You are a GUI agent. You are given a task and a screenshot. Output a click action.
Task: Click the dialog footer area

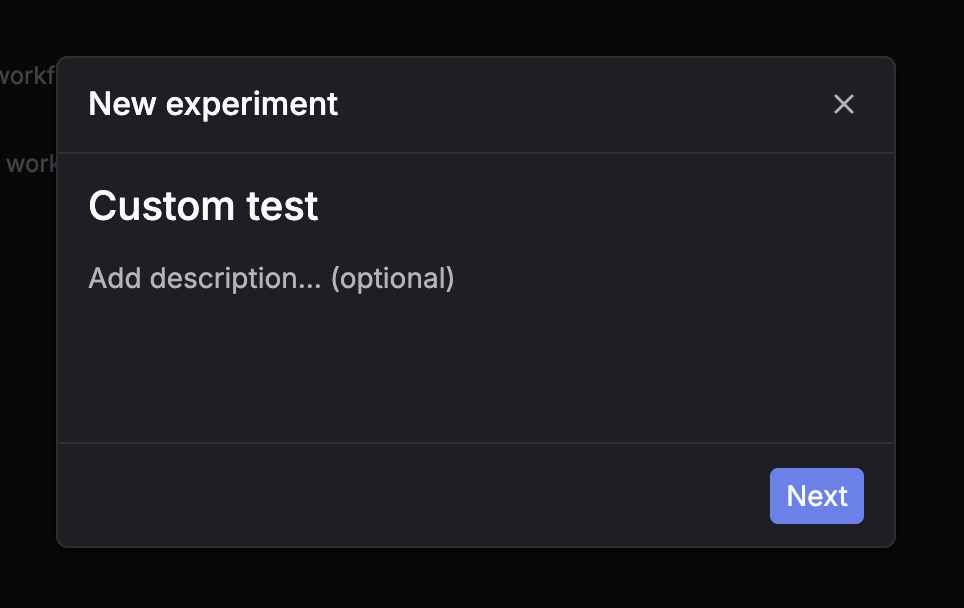pyautogui.click(x=400, y=495)
